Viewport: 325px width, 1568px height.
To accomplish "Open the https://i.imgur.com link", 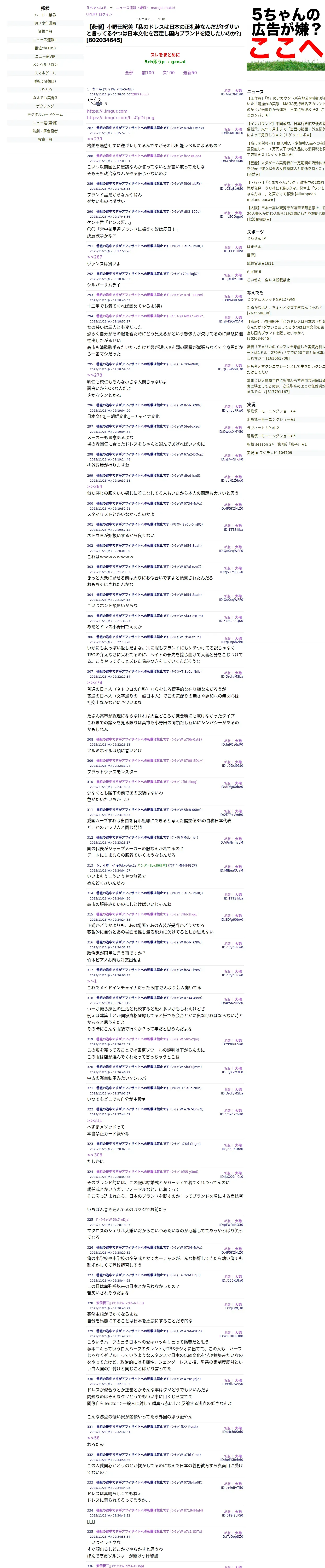I will point(107,111).
